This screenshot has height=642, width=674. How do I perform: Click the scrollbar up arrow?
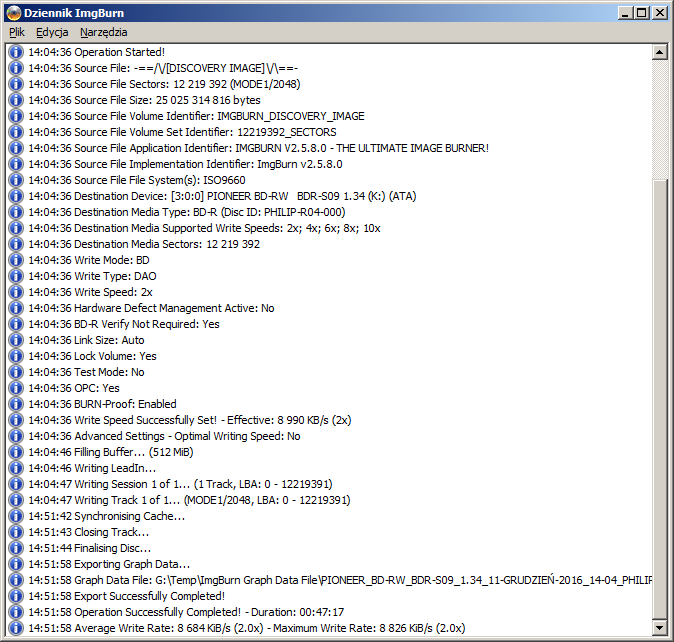[659, 52]
